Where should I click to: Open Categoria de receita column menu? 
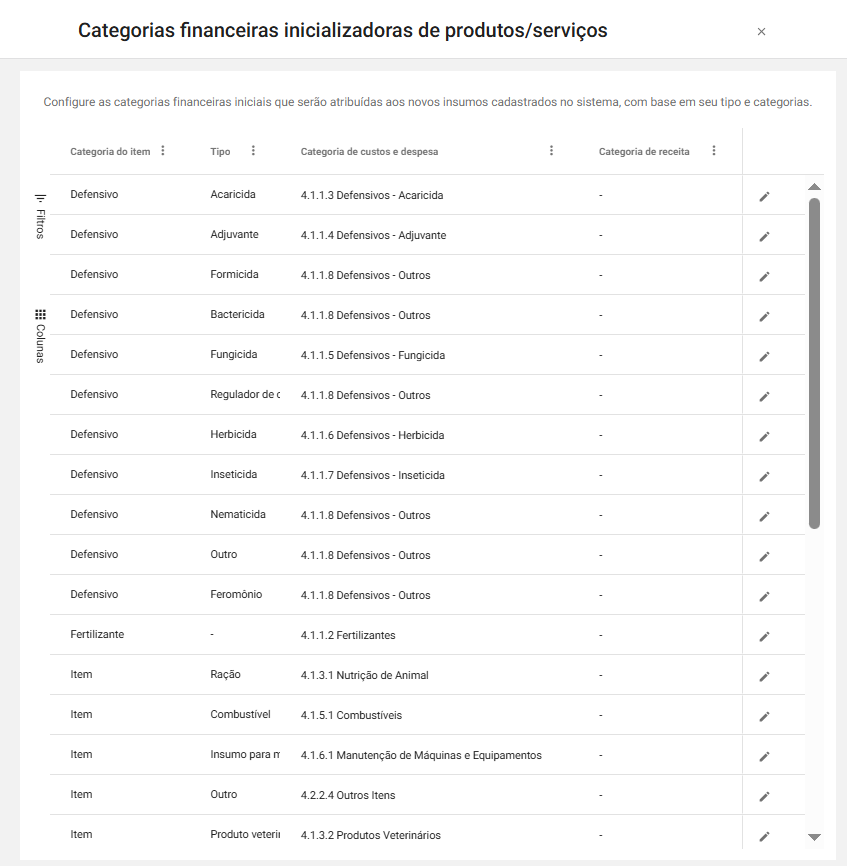714,151
